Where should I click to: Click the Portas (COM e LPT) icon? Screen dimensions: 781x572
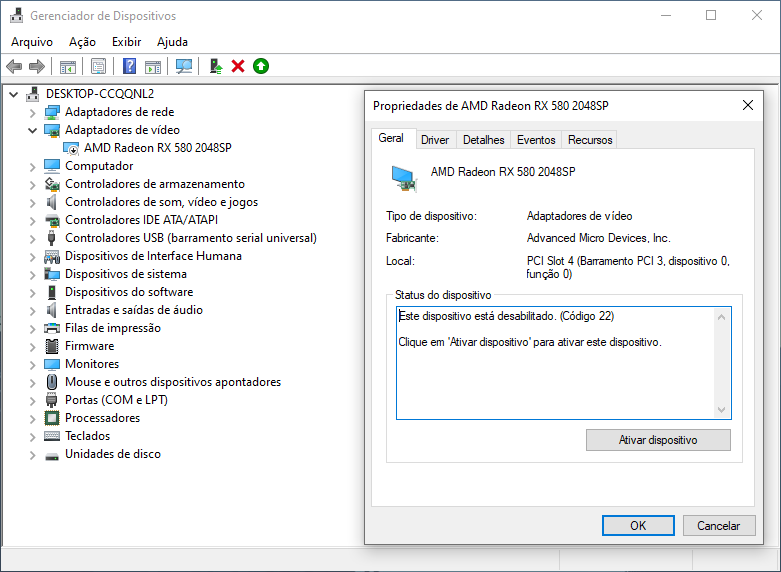(51, 400)
